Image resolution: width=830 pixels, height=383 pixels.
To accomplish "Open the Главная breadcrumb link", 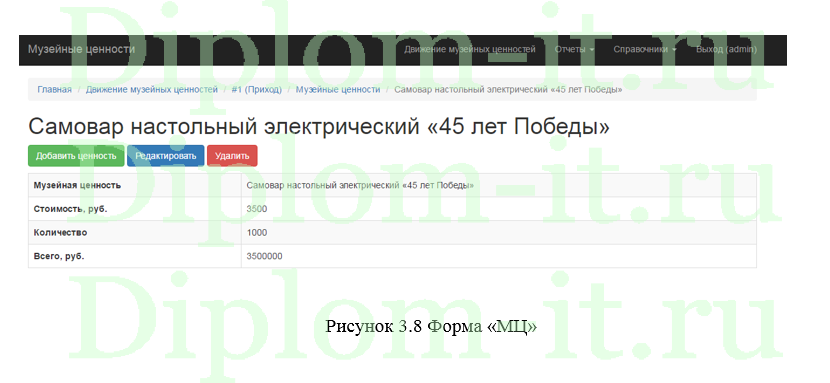I will point(55,90).
